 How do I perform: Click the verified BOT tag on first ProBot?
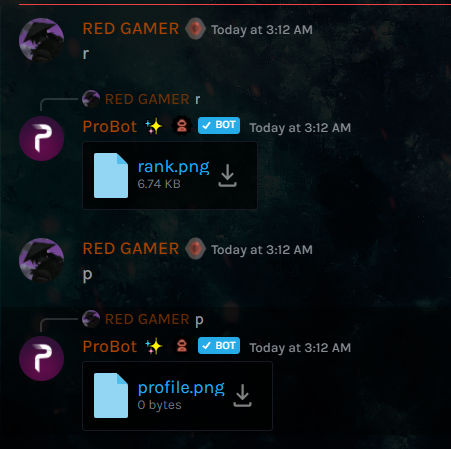pos(219,126)
